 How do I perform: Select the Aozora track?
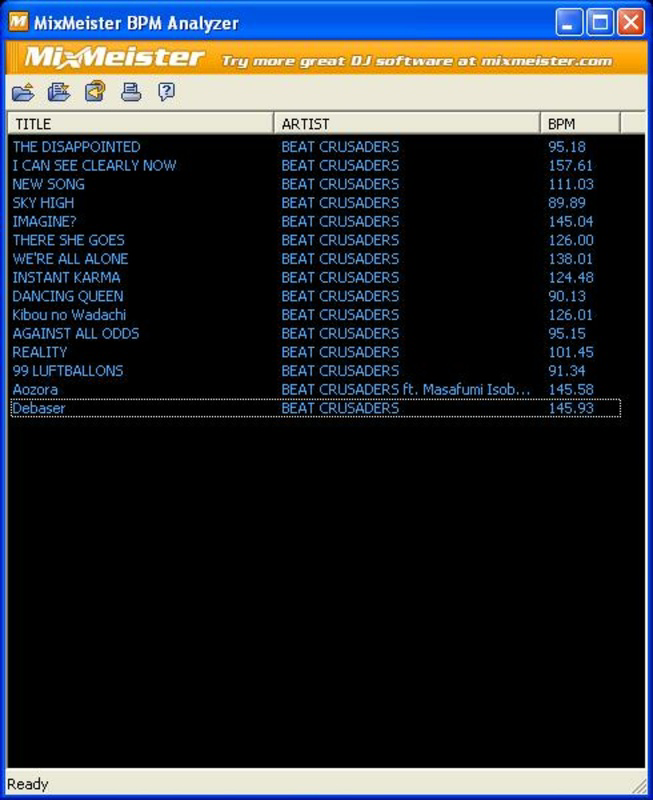tap(35, 390)
